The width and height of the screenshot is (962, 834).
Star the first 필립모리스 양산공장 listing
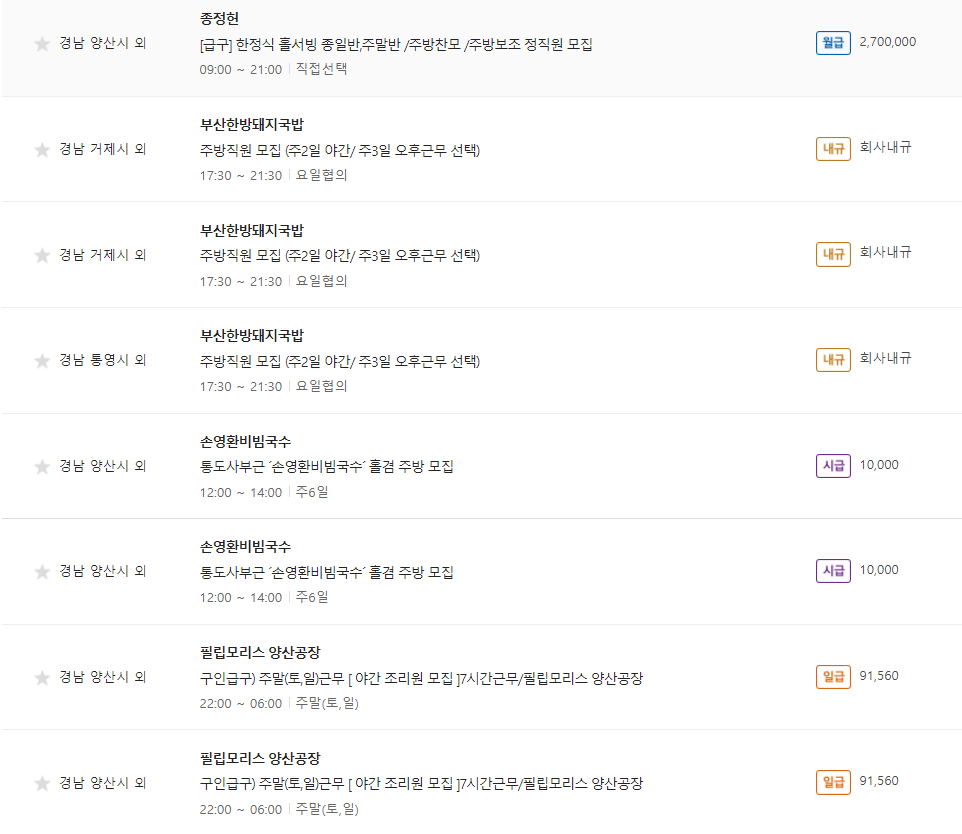42,678
